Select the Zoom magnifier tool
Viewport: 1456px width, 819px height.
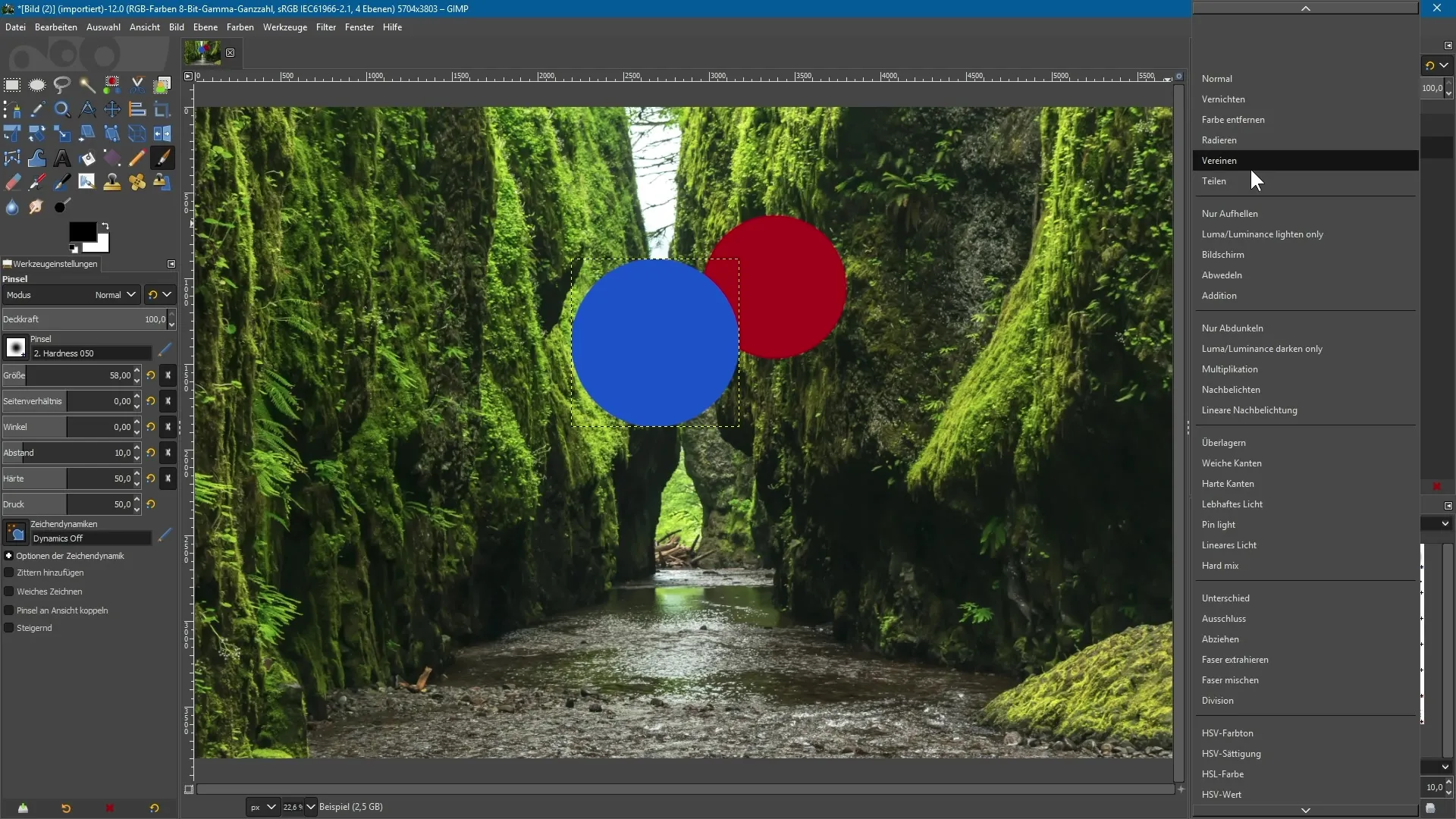coord(62,110)
